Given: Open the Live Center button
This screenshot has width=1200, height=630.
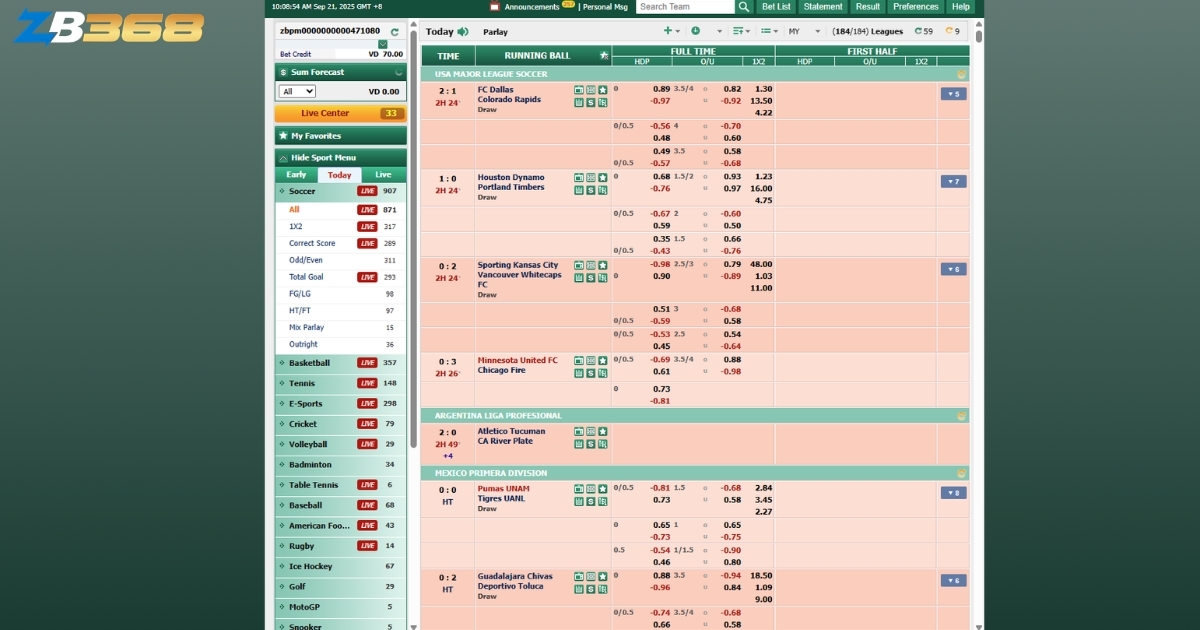Looking at the screenshot, I should point(340,113).
